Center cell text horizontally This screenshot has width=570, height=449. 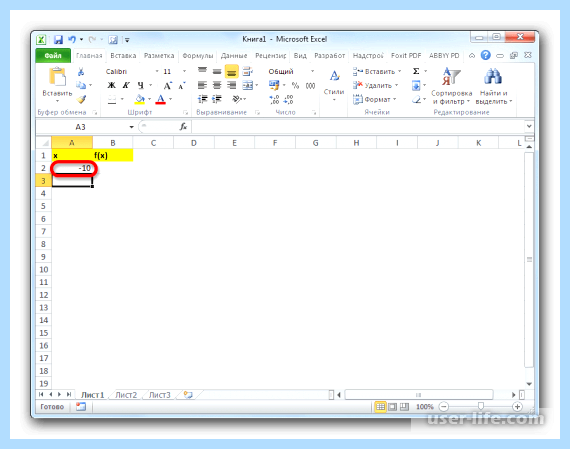point(217,85)
